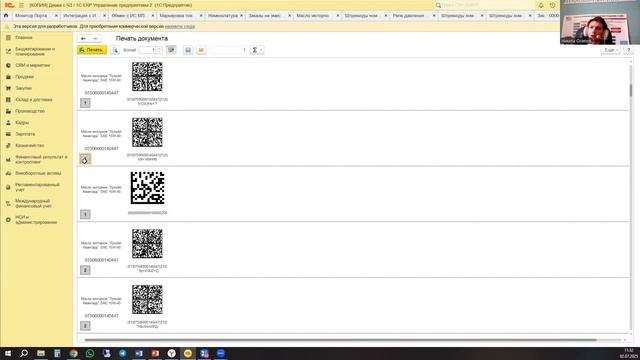Save the printed form via diskette icon
This screenshot has height=360, width=640.
pos(188,50)
